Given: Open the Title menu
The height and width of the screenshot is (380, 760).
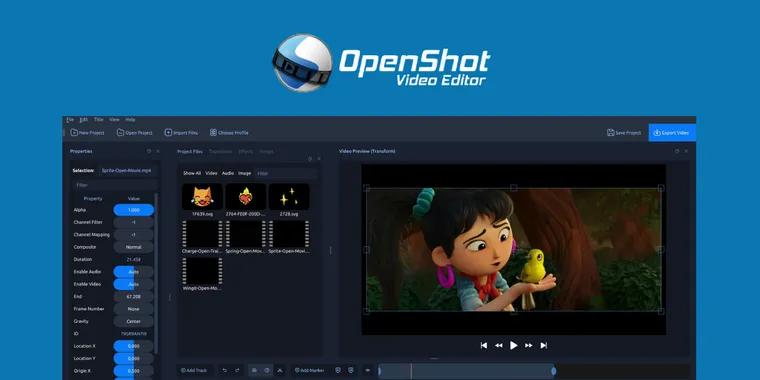Looking at the screenshot, I should 98,119.
